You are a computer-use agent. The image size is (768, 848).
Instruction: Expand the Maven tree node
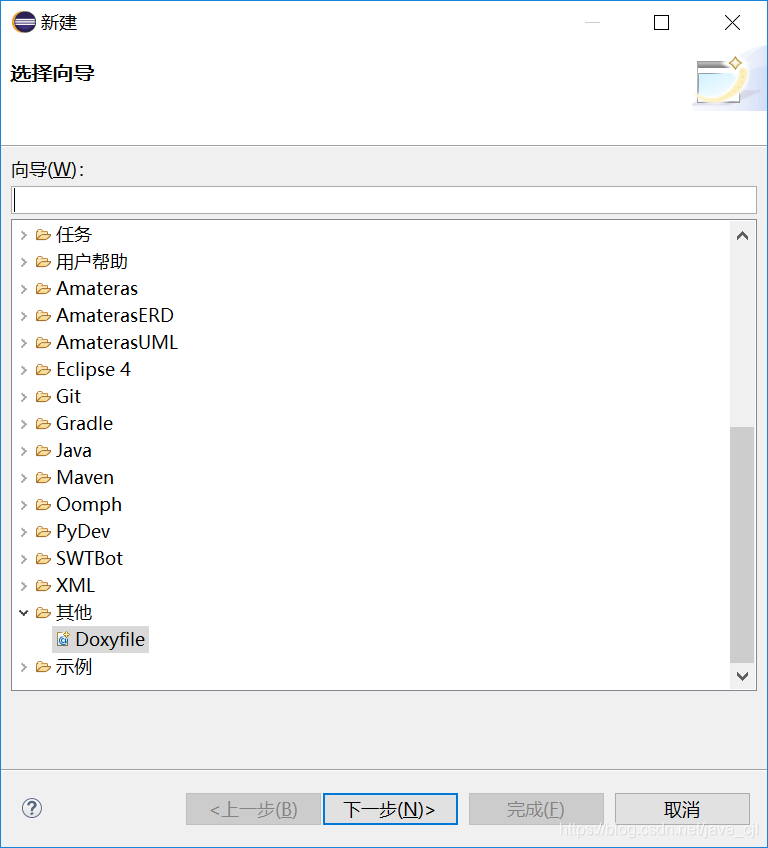(23, 478)
